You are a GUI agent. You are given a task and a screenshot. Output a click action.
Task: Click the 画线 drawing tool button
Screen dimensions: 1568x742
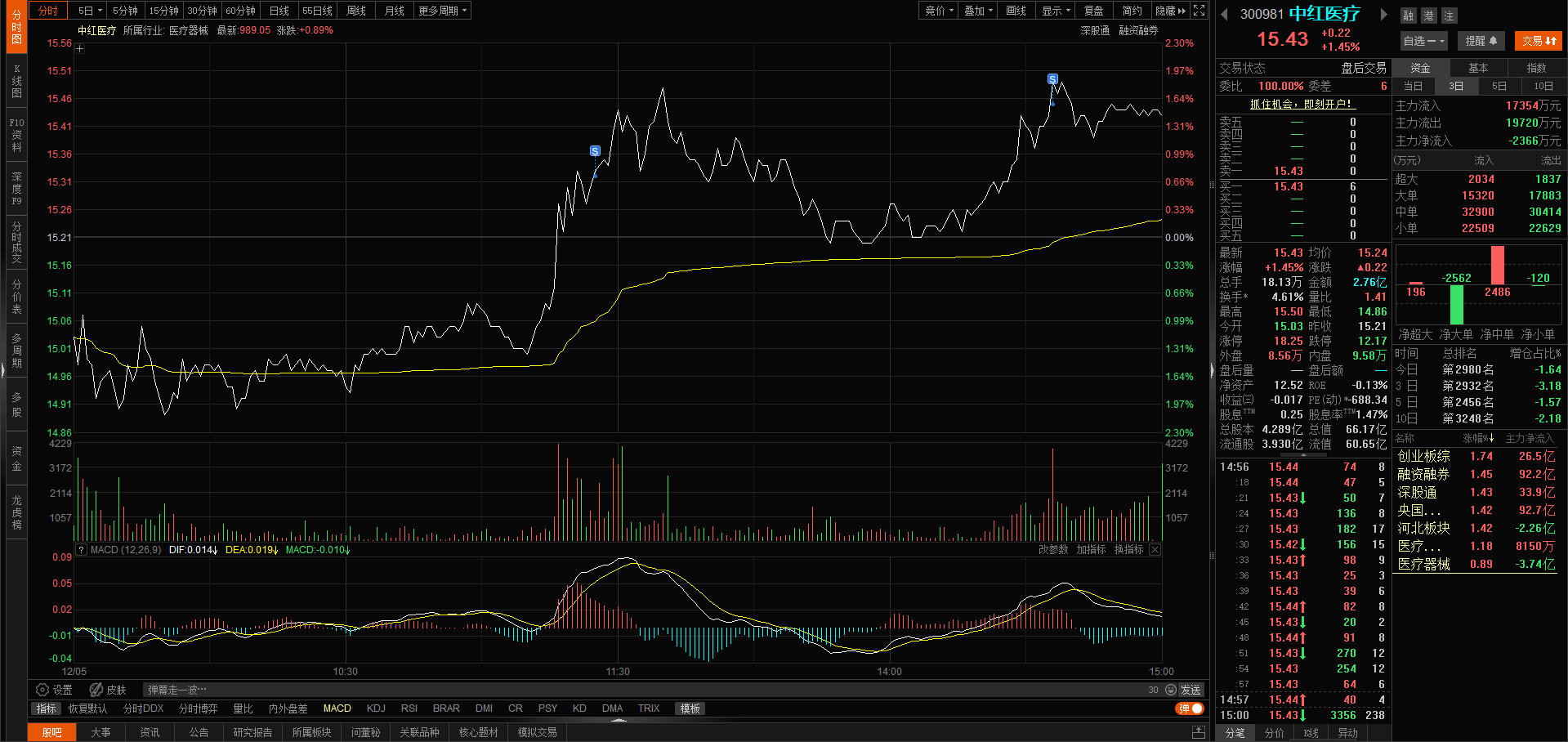click(x=1016, y=11)
